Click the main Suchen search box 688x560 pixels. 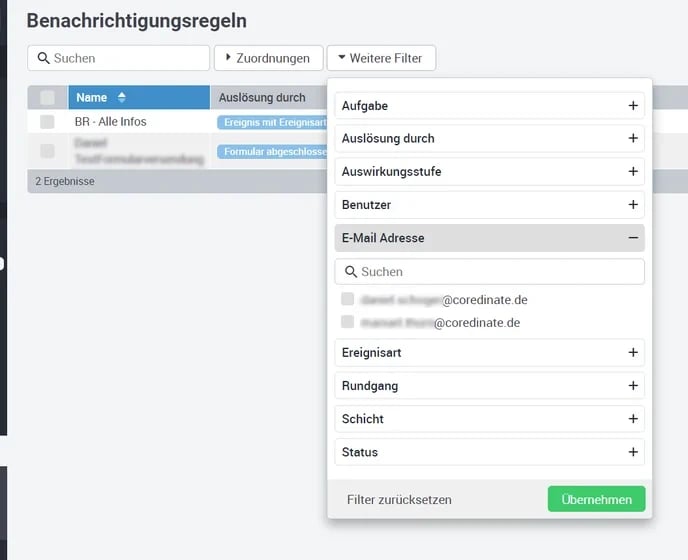coord(118,58)
